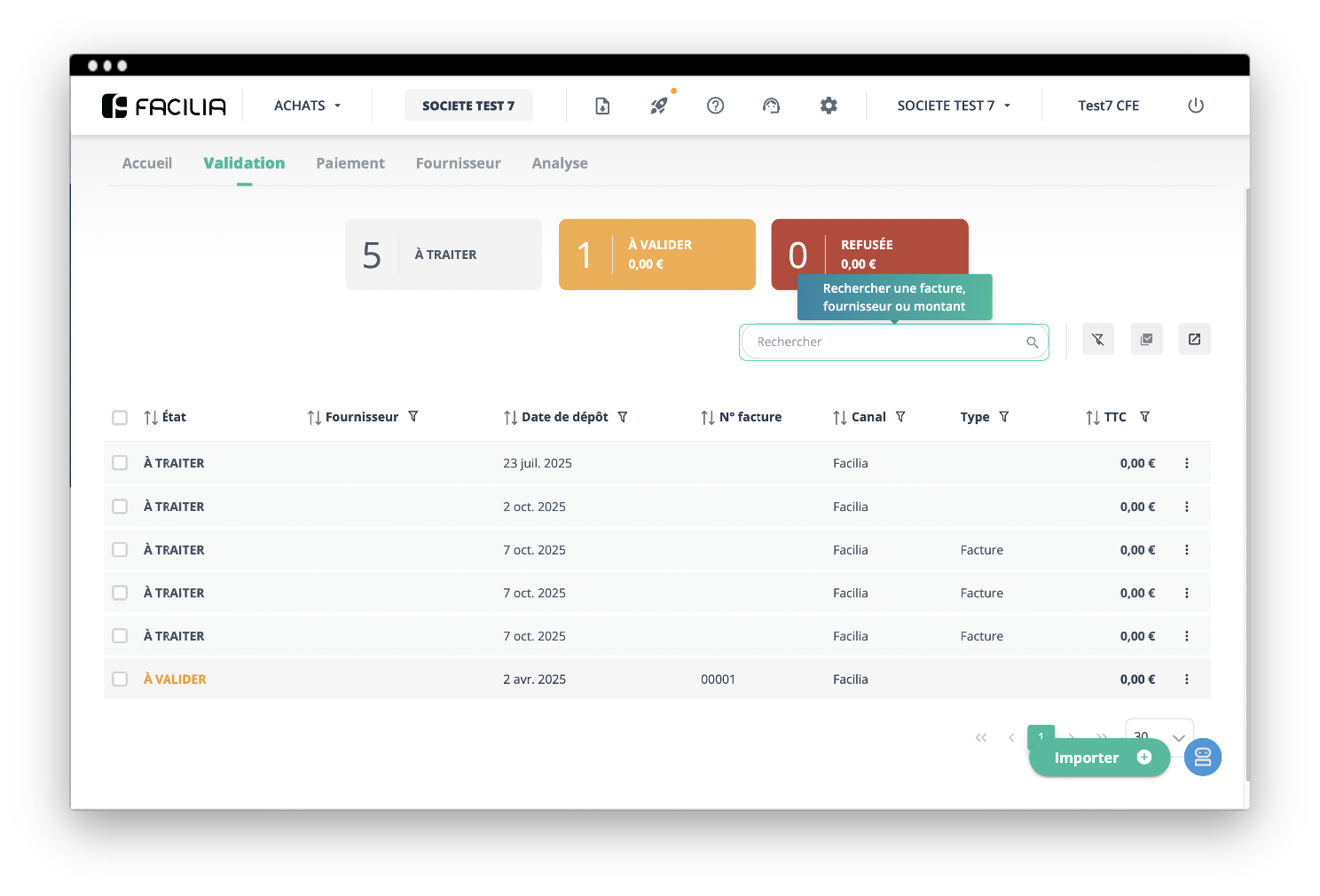1320x896 pixels.
Task: Expand the rows-per-page dropdown
Action: click(x=1177, y=736)
